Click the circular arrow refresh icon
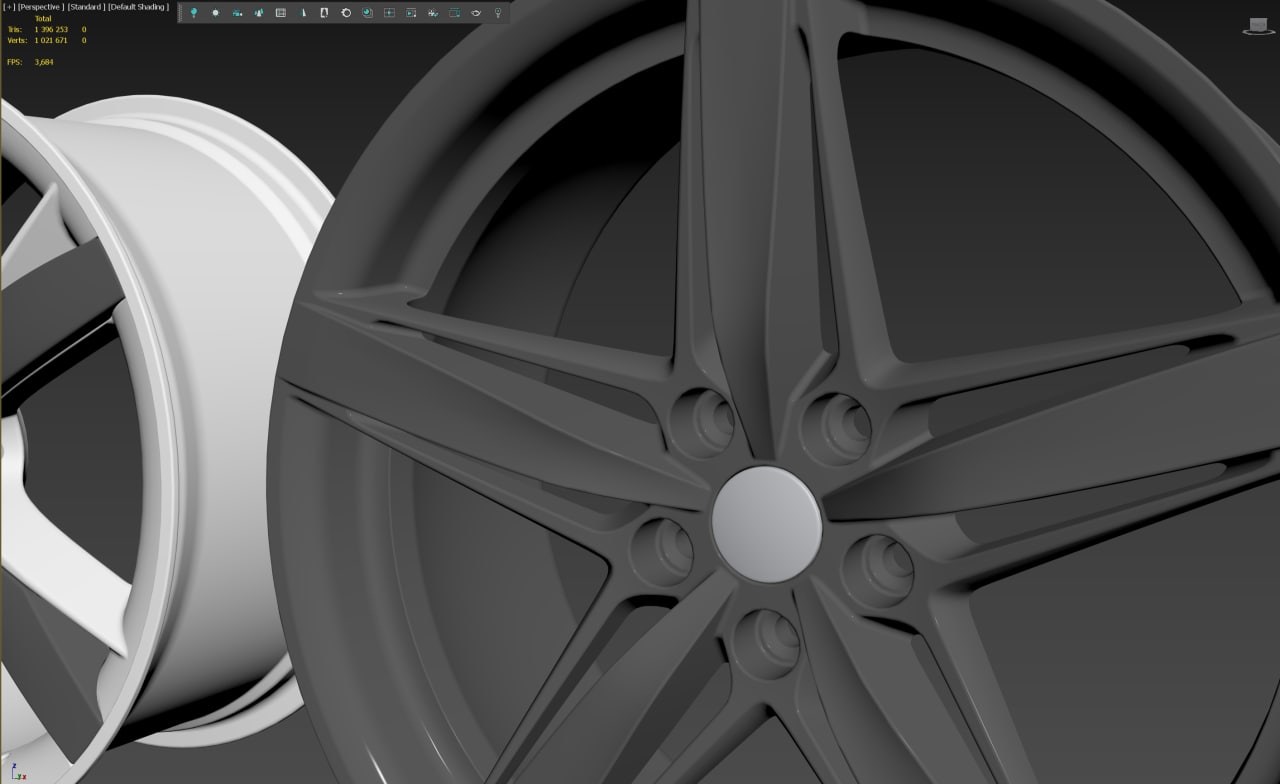The width and height of the screenshot is (1280, 784). click(x=346, y=13)
